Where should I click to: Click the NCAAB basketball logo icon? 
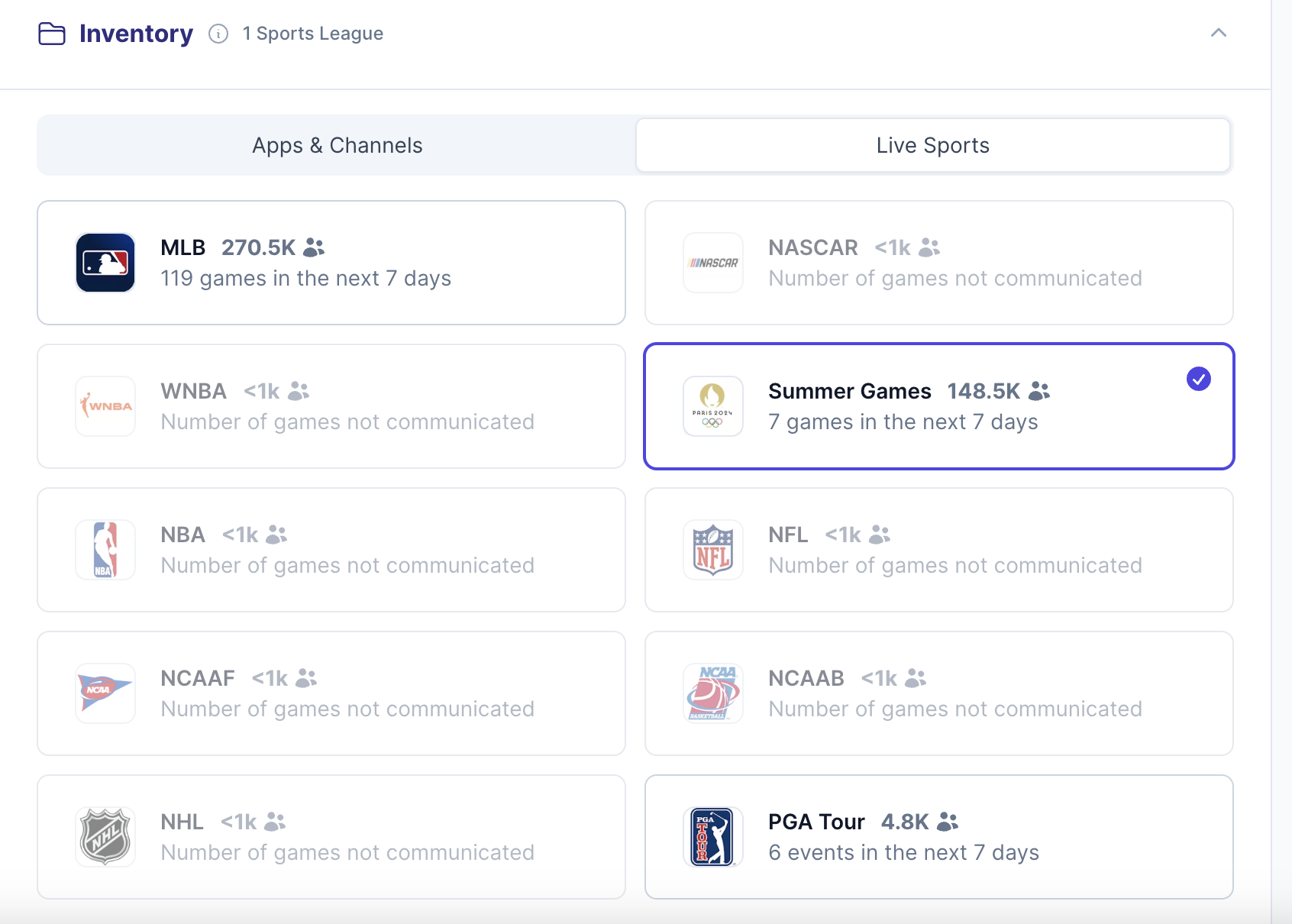pyautogui.click(x=713, y=693)
